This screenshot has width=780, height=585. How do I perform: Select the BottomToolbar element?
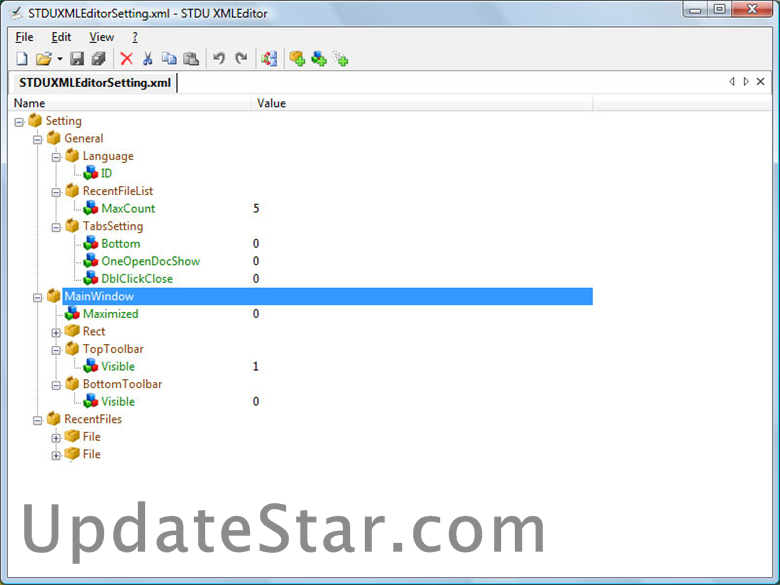122,384
